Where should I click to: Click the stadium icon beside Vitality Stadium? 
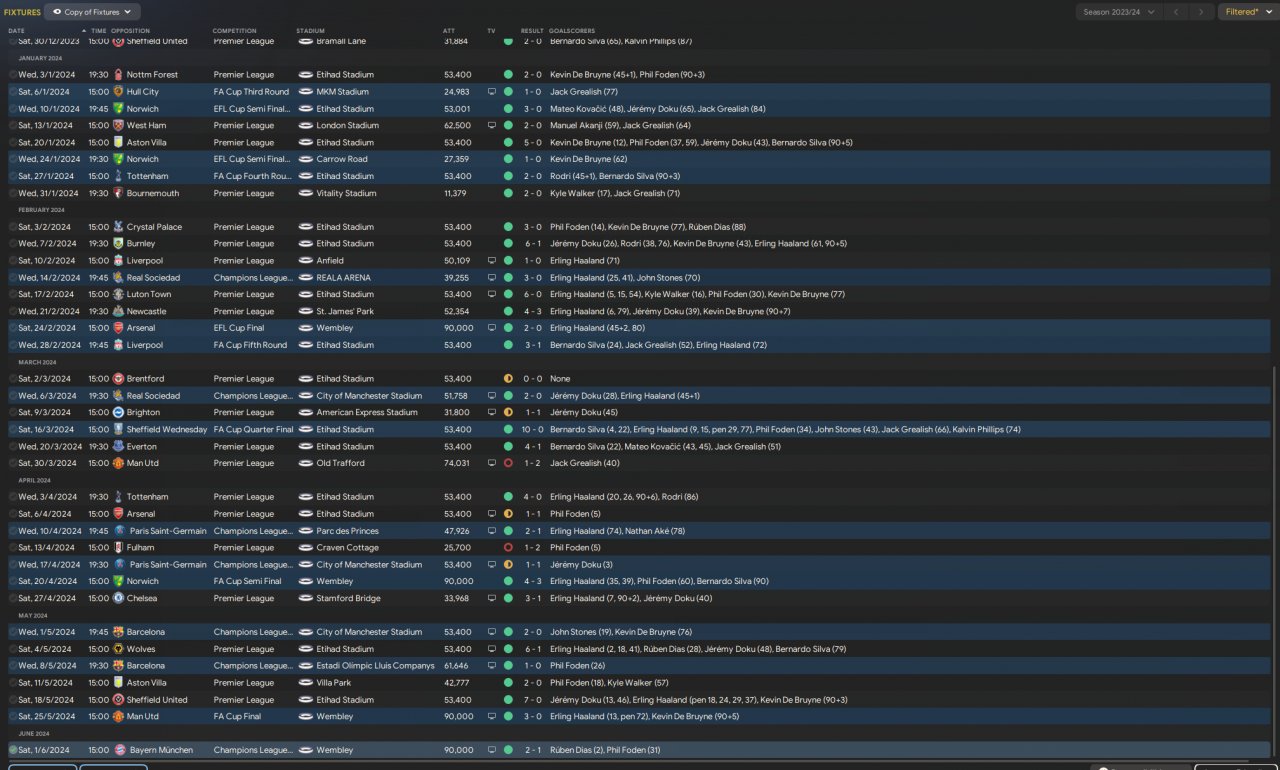click(x=306, y=194)
